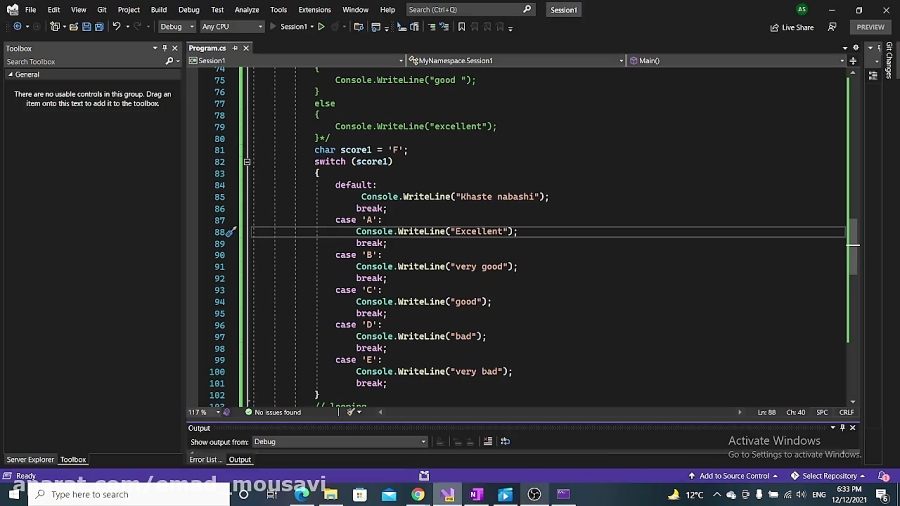Toggle auto-hide pin on the Toolbox panel

coord(166,48)
